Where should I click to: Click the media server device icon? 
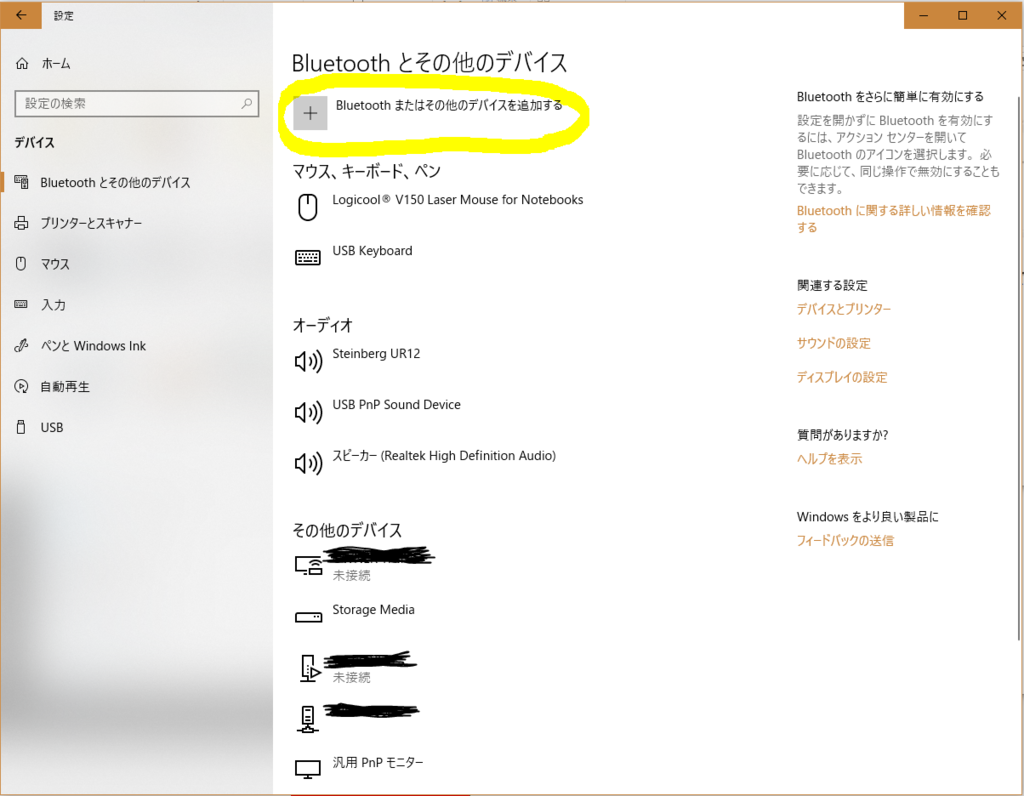pyautogui.click(x=310, y=668)
